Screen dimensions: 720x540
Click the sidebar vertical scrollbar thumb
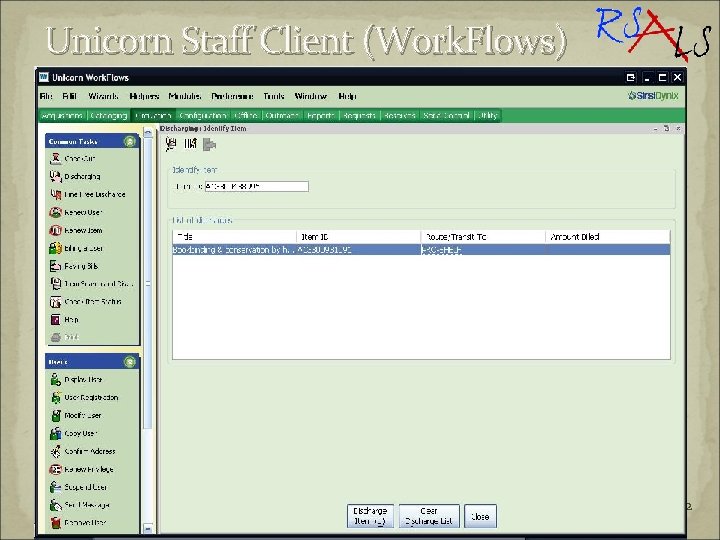[x=148, y=283]
